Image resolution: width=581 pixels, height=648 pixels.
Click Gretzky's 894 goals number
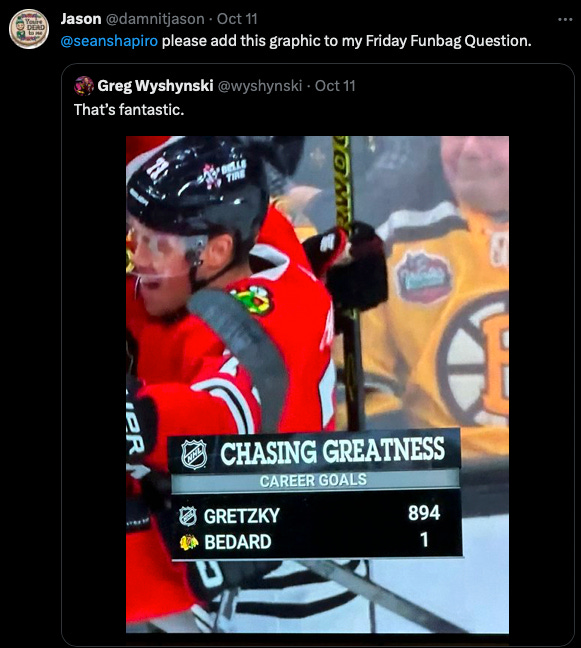[424, 513]
